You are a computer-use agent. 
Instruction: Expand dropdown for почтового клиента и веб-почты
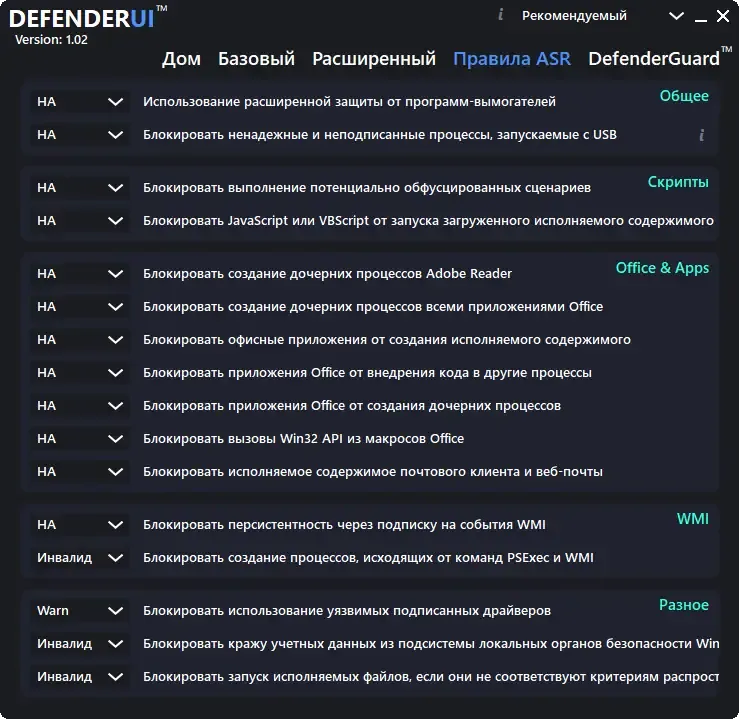[x=80, y=472]
